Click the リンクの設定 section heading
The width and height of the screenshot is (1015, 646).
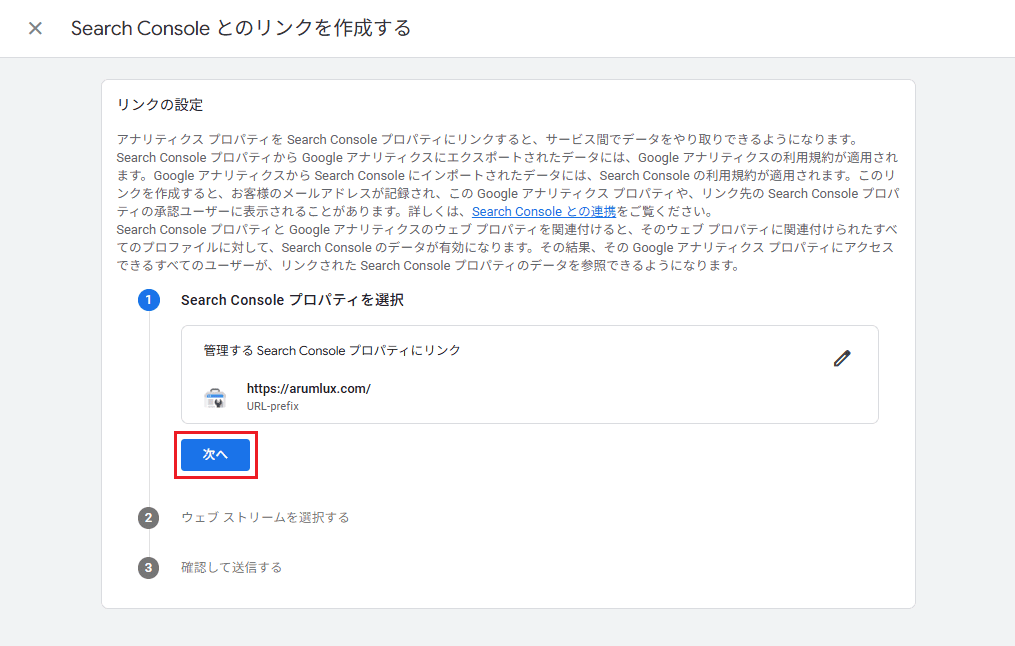[160, 105]
